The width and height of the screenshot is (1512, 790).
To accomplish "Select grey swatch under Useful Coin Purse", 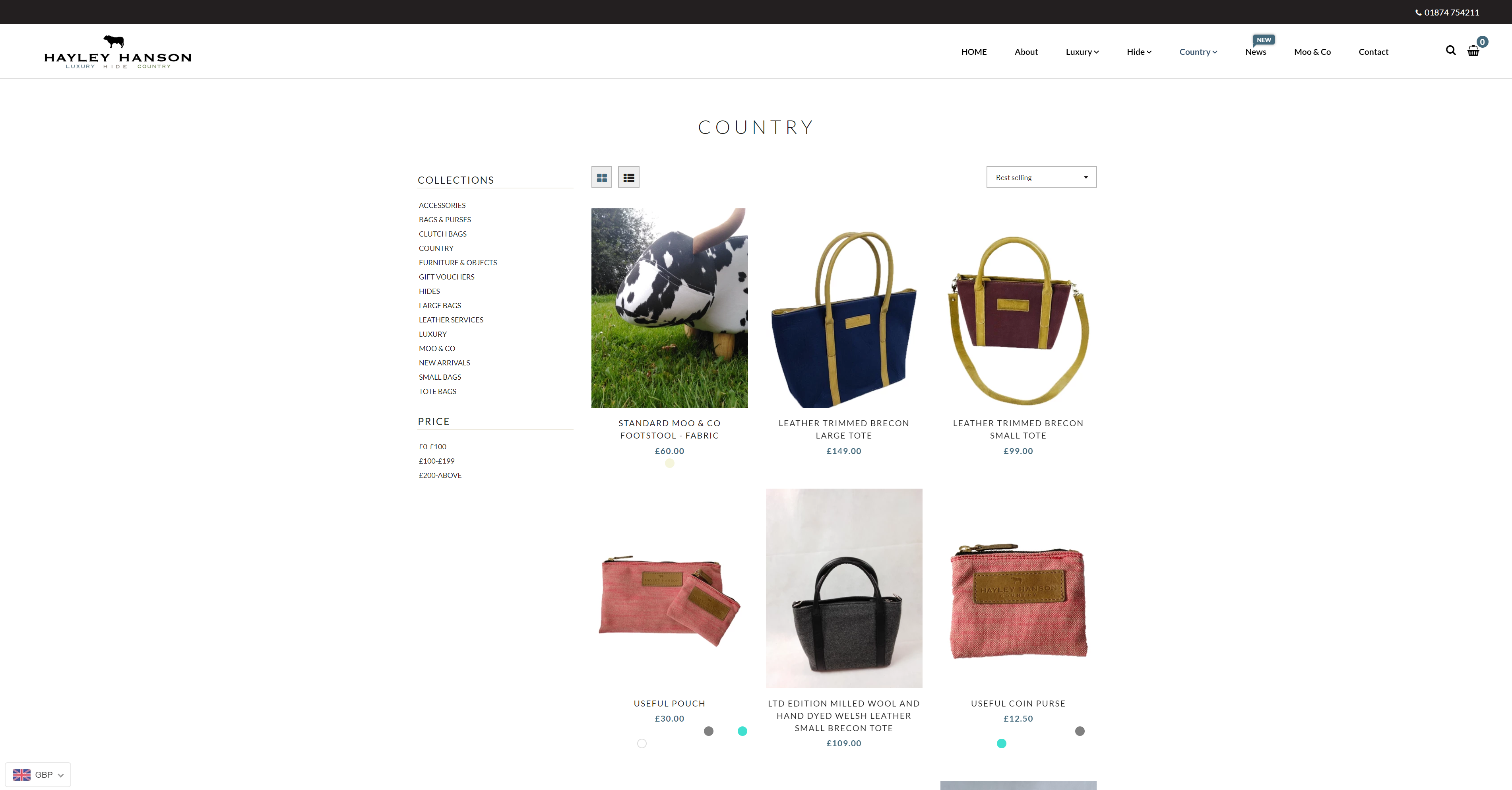I will click(x=1080, y=731).
